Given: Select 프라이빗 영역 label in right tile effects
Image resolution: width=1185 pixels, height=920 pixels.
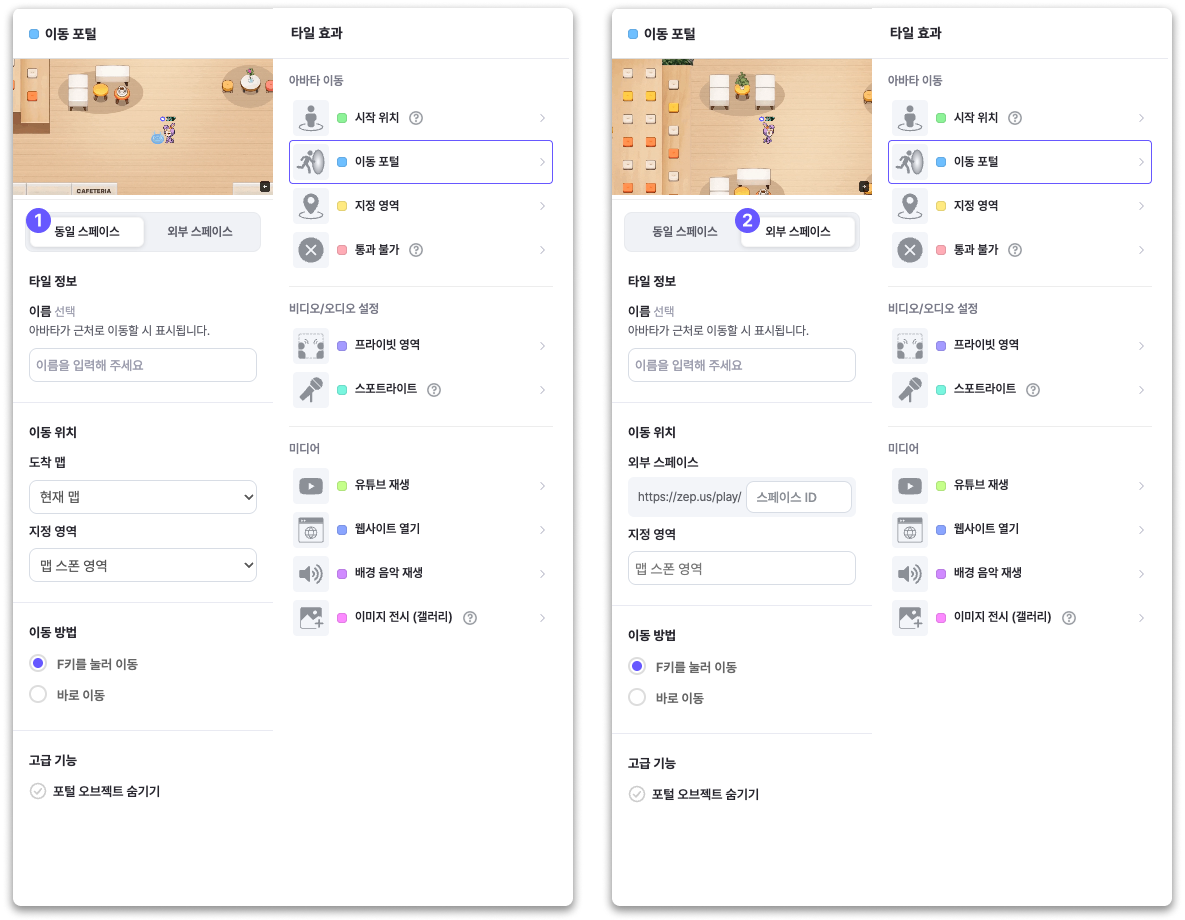Looking at the screenshot, I should click(986, 344).
